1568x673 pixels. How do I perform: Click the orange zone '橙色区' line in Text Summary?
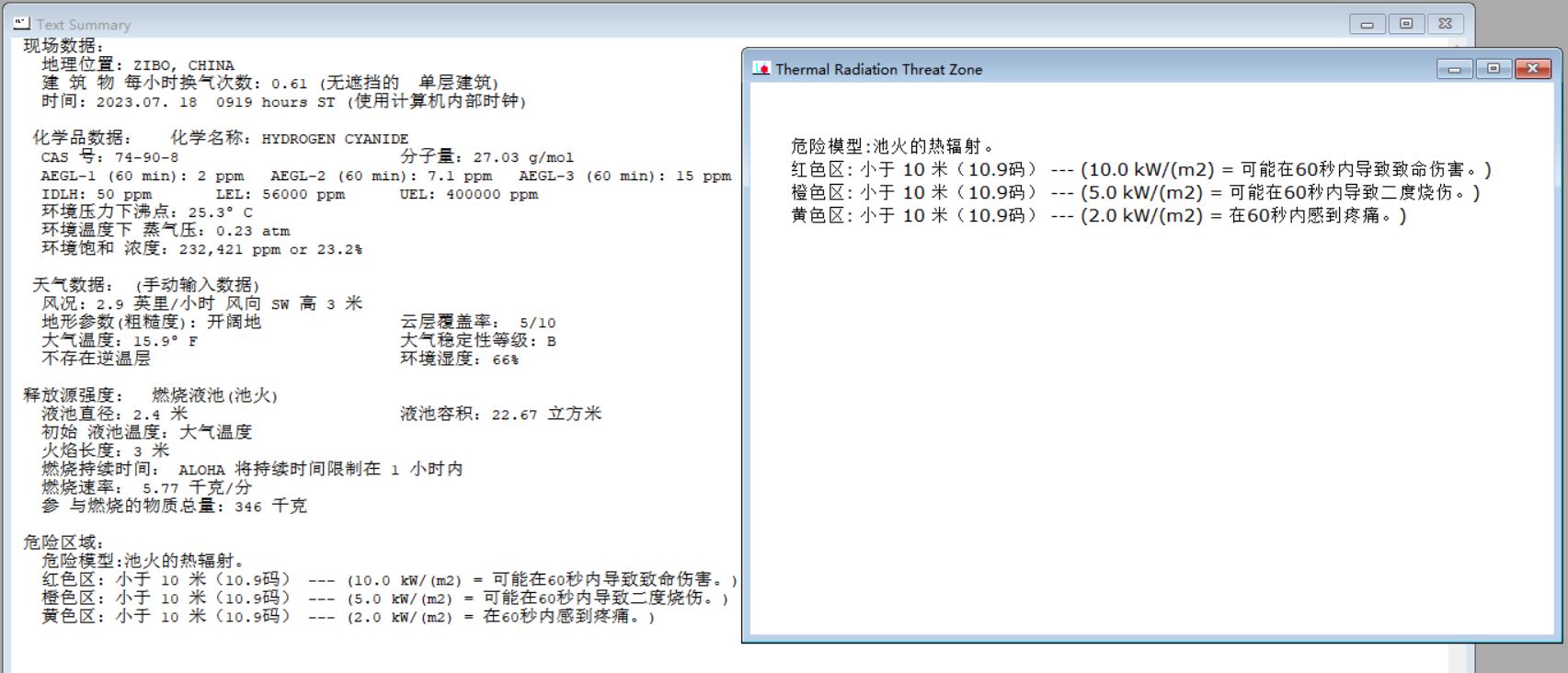tap(384, 599)
